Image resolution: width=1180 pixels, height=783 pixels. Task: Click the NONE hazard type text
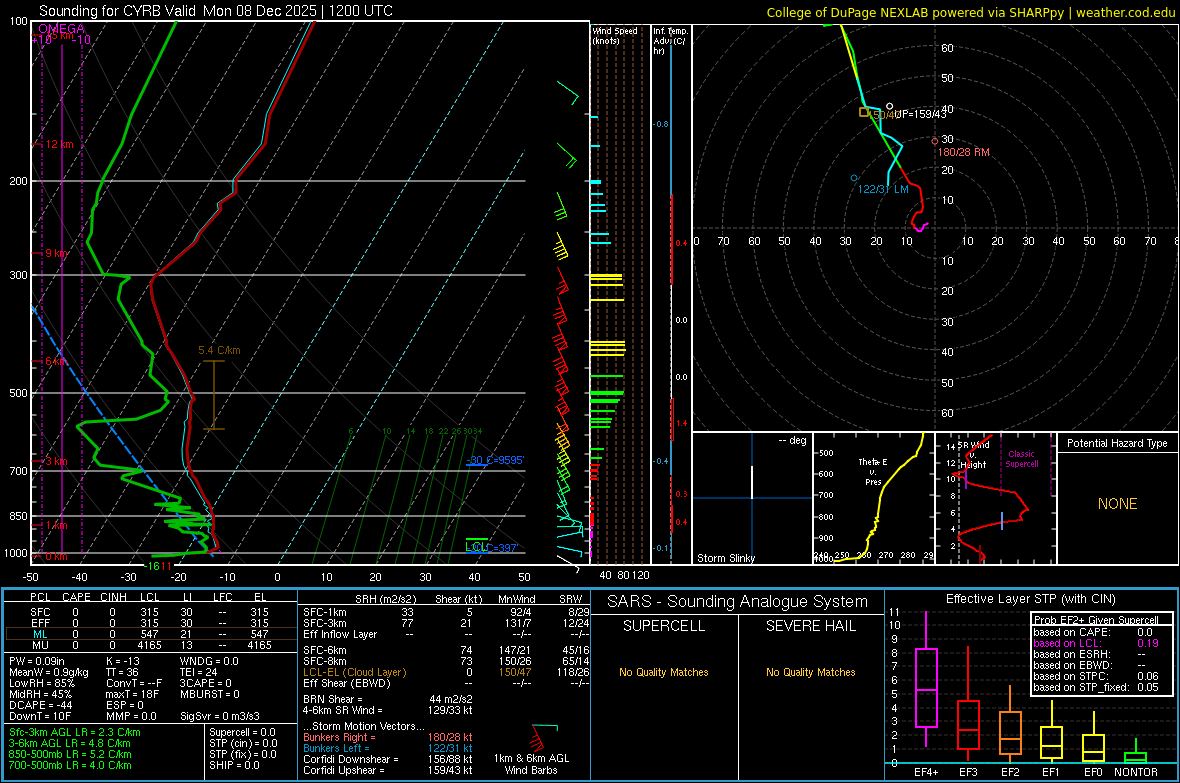pyautogui.click(x=1118, y=504)
